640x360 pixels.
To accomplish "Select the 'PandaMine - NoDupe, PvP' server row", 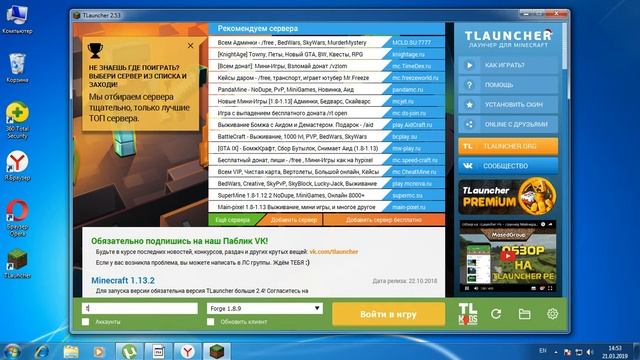I will pos(327,89).
